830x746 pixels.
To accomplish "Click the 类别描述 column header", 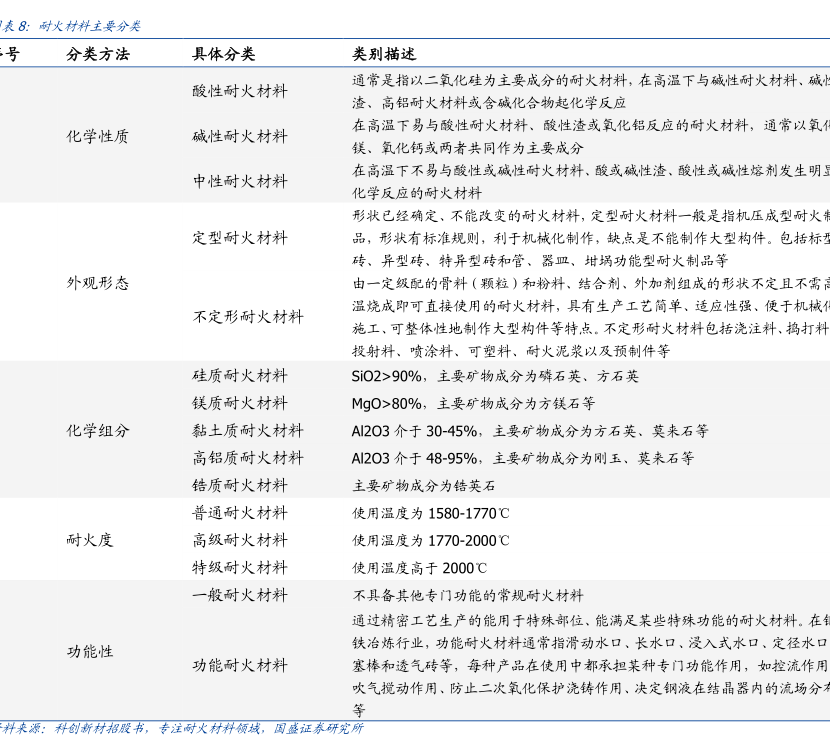I will tap(384, 54).
